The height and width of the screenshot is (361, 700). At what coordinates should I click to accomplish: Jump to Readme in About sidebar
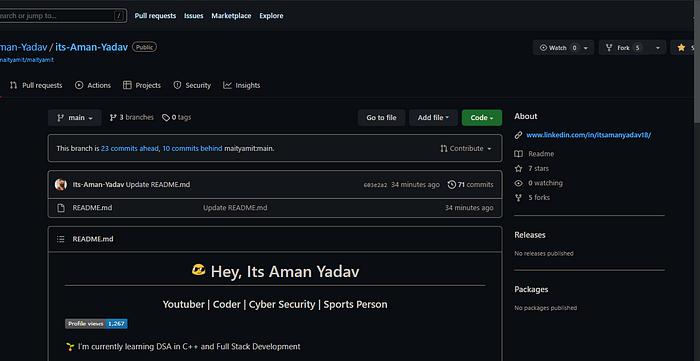click(541, 154)
